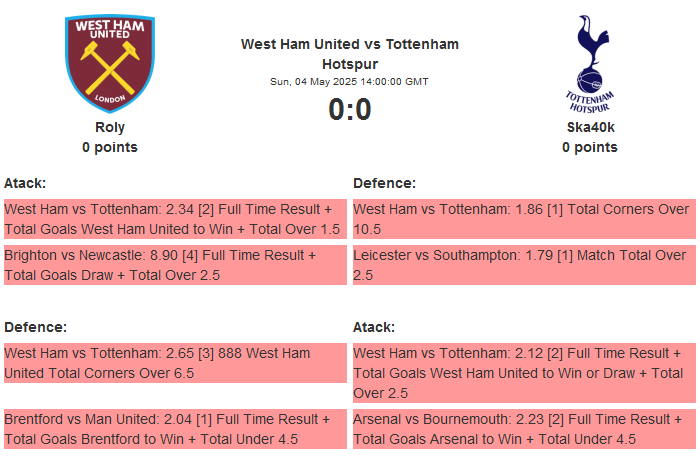This screenshot has height=460, width=700.
Task: Click the Total Corners Over 10.5 bet
Action: (x=523, y=219)
